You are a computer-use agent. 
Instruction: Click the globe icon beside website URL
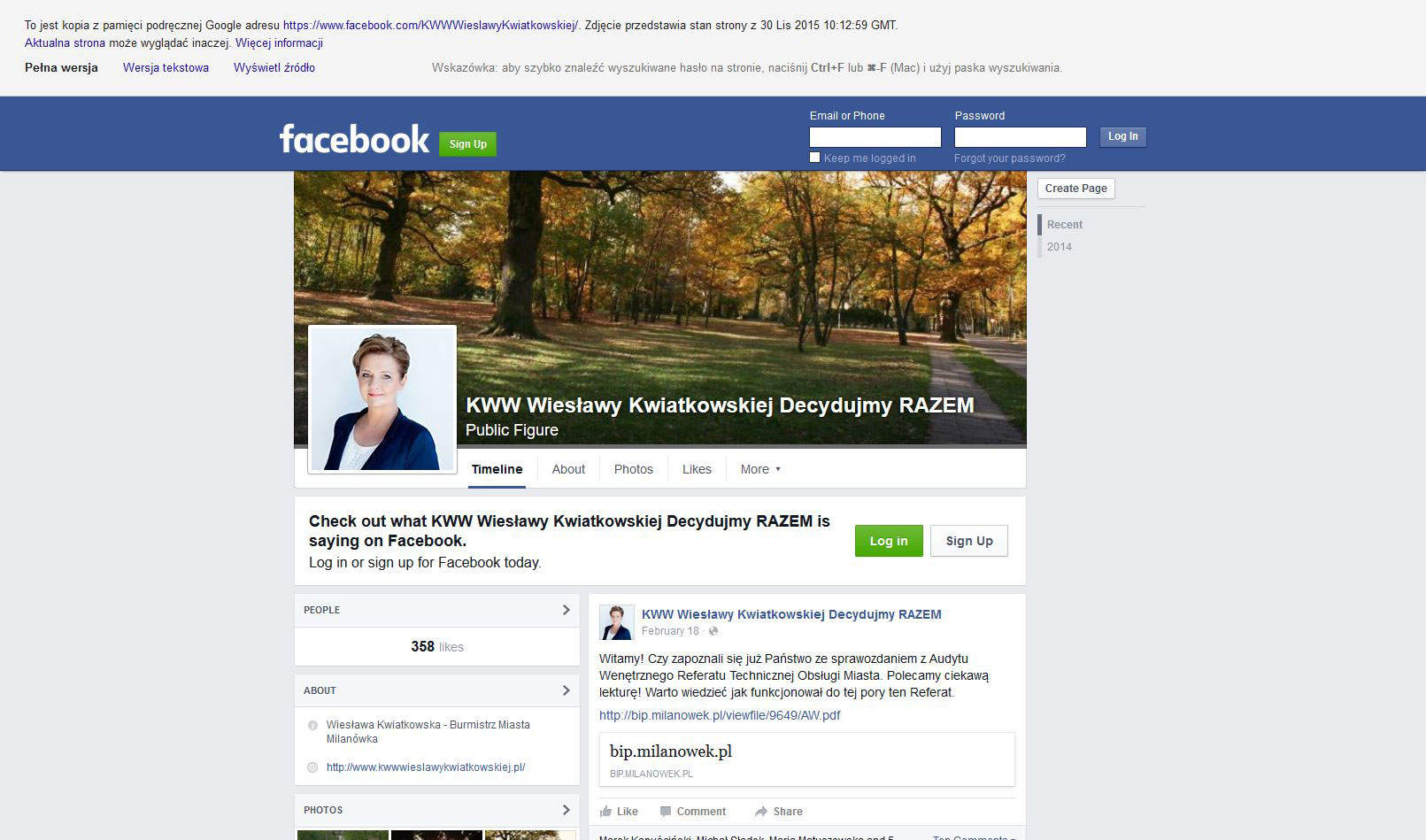click(312, 767)
